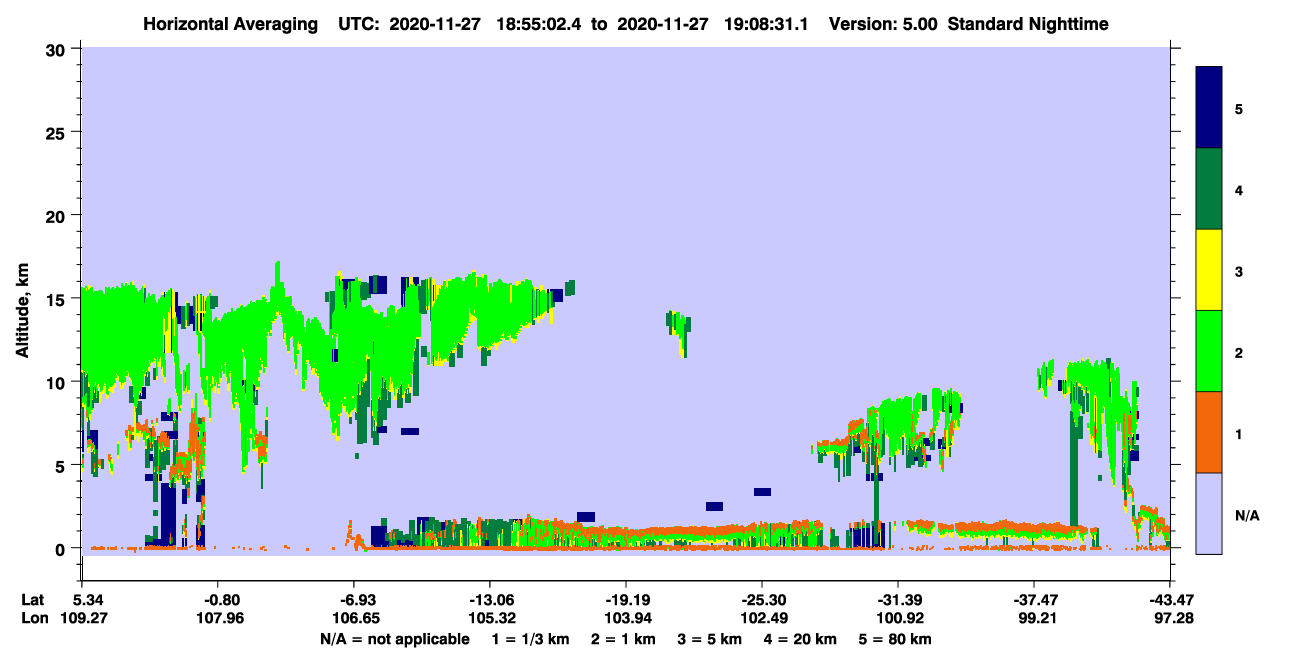Screen dimensions: 1300x667
Task: Select the dark green colorbar segment labeled 4
Action: click(x=1209, y=189)
